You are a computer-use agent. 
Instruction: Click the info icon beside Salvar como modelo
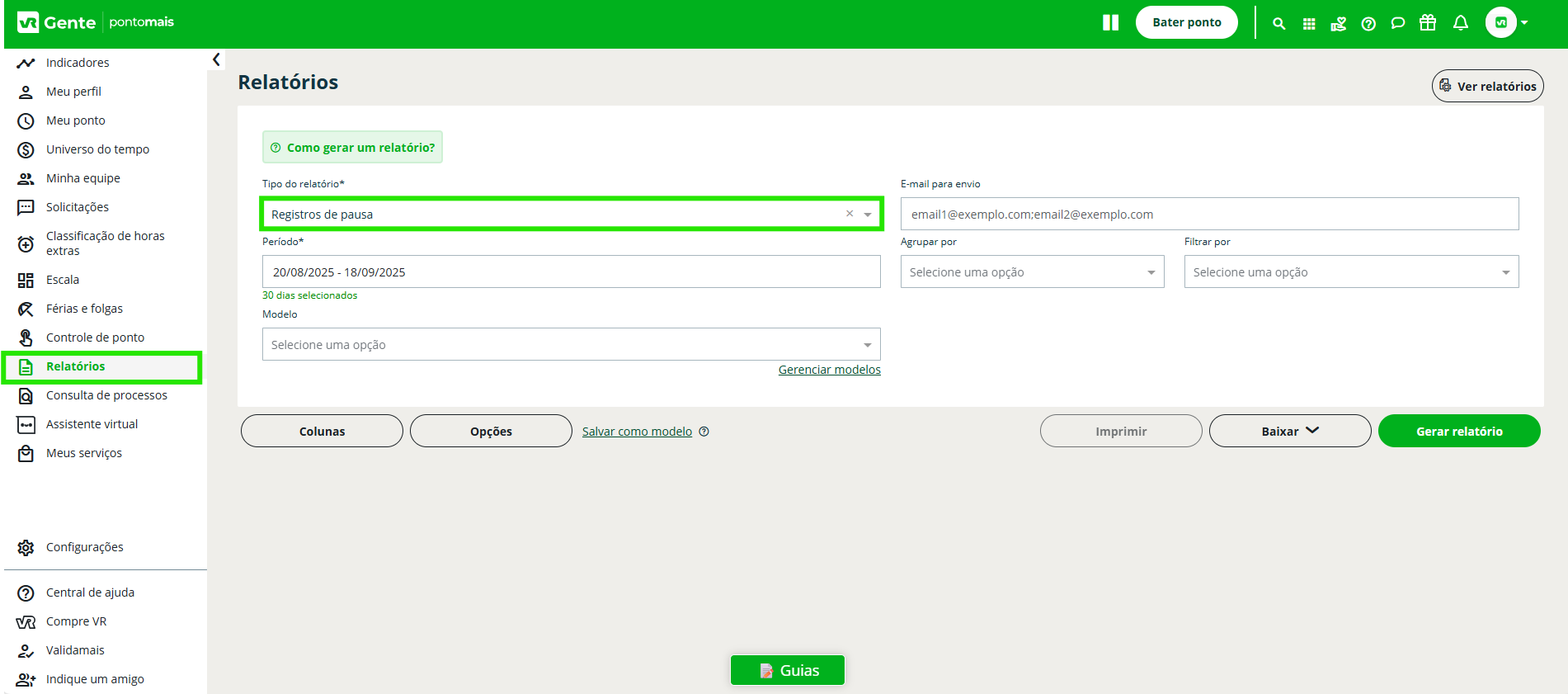point(704,432)
